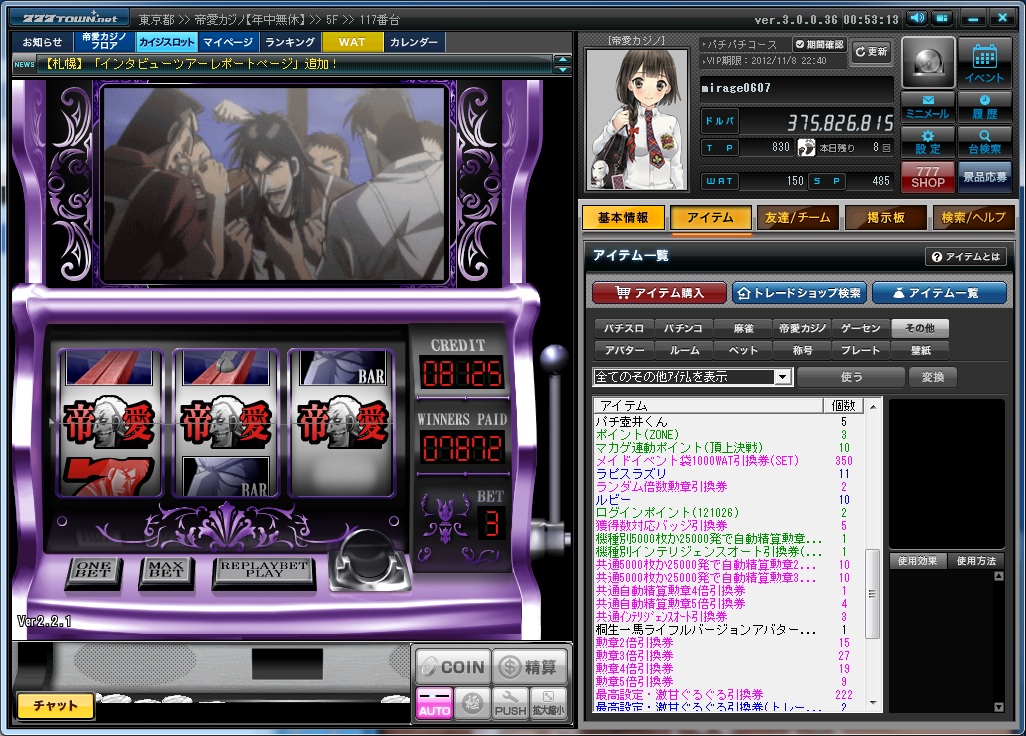This screenshot has height=736, width=1026.
Task: Select 帝愛カジノ item category
Action: [802, 328]
